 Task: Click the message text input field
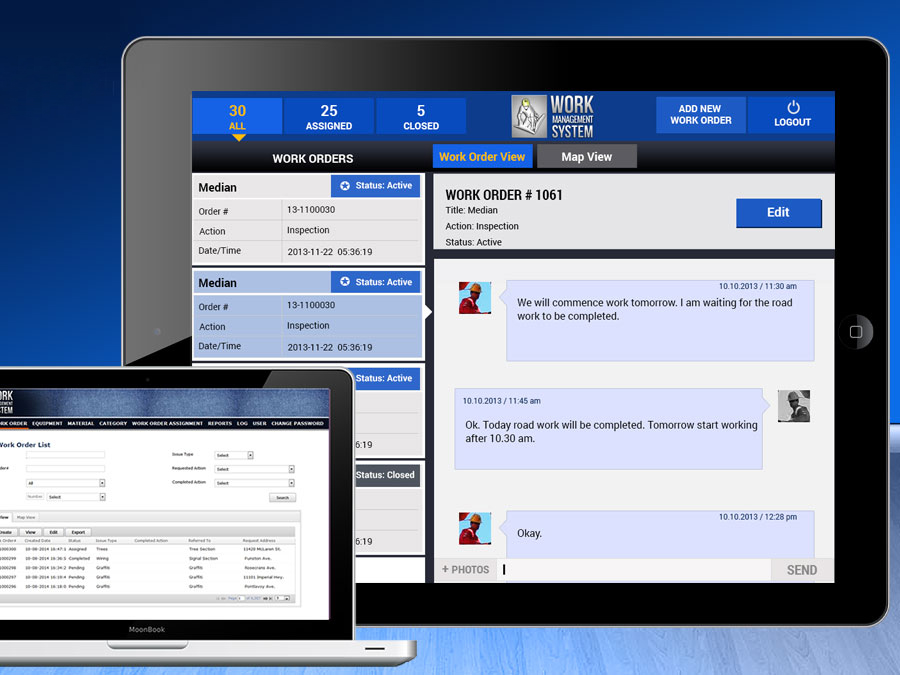click(634, 570)
